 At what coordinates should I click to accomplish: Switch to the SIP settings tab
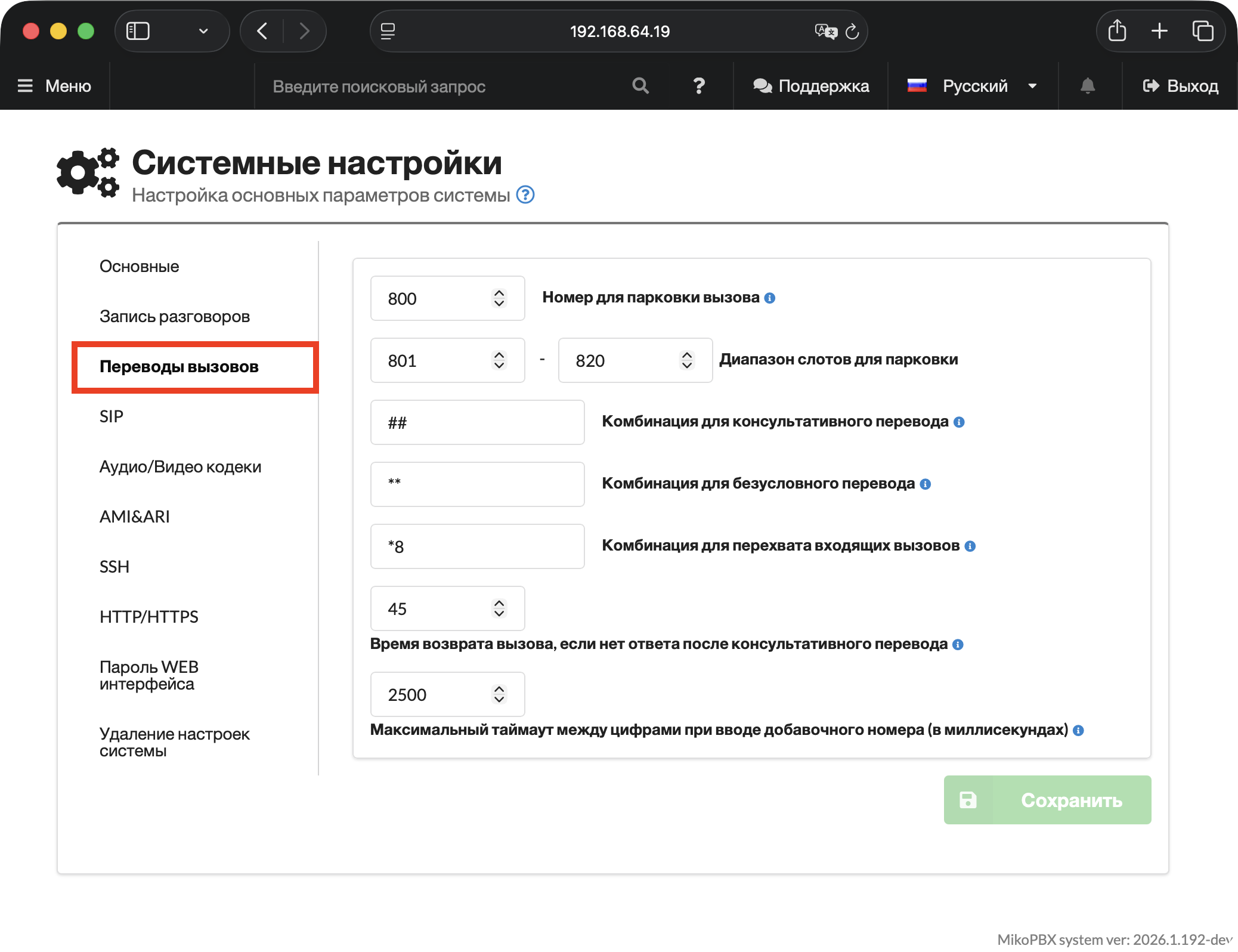click(x=112, y=416)
